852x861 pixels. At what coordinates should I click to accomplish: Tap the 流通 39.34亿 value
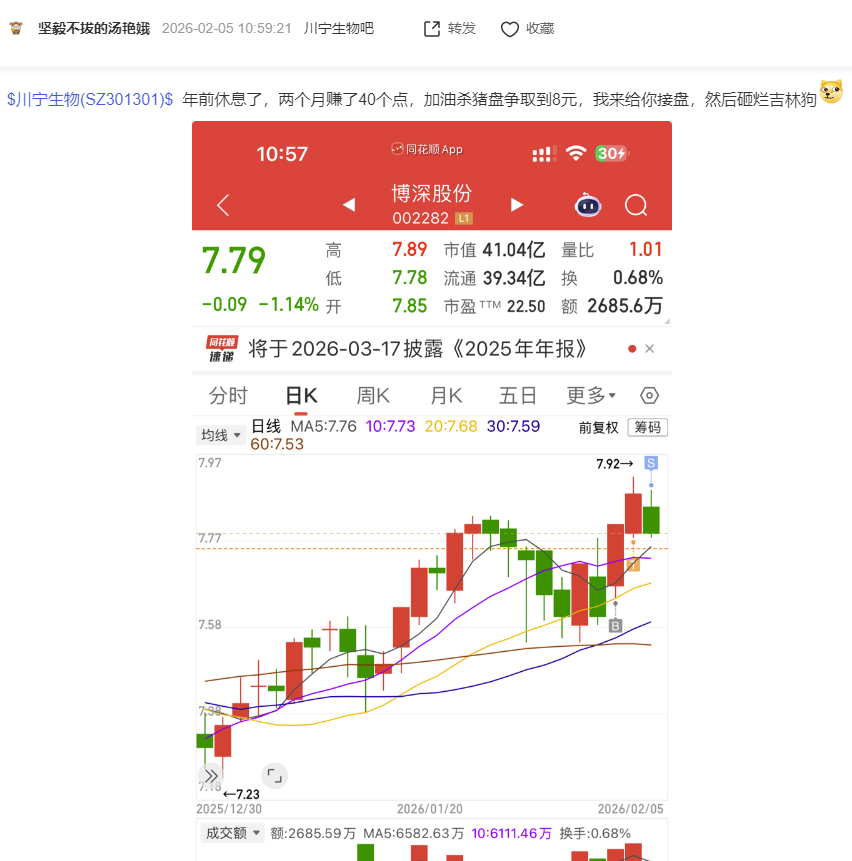click(x=494, y=278)
